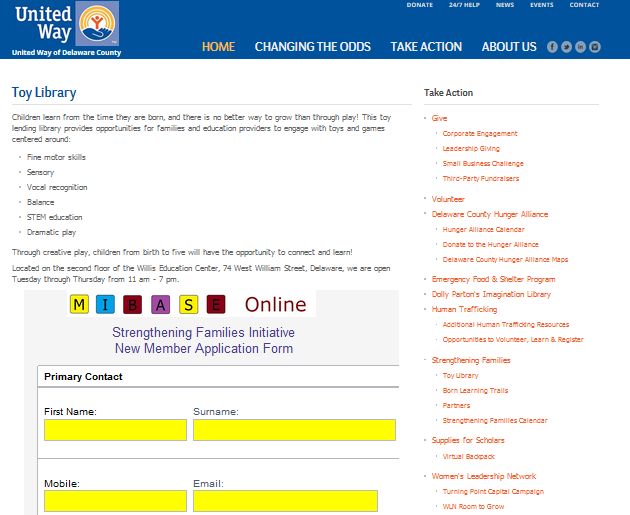The height and width of the screenshot is (515, 630).
Task: Go to the HOME menu item
Action: point(219,47)
